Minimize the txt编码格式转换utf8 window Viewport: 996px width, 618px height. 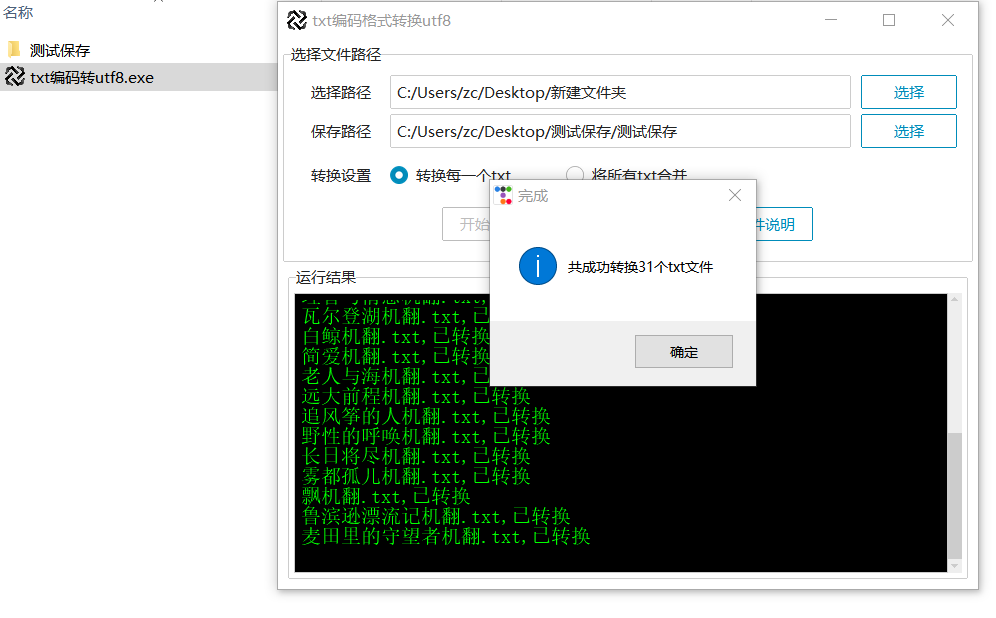pyautogui.click(x=831, y=20)
